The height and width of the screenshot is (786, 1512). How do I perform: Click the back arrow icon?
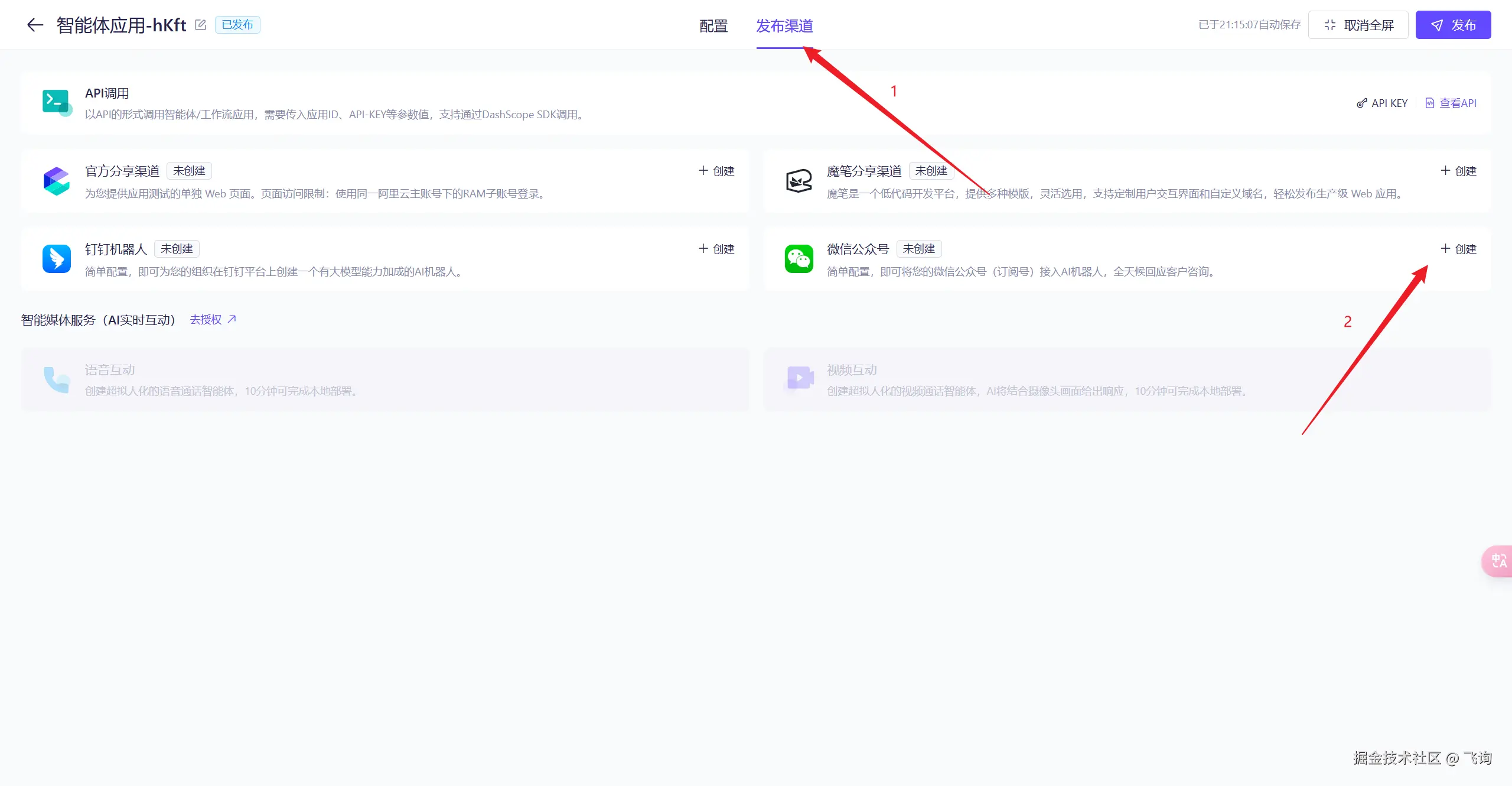[x=35, y=25]
